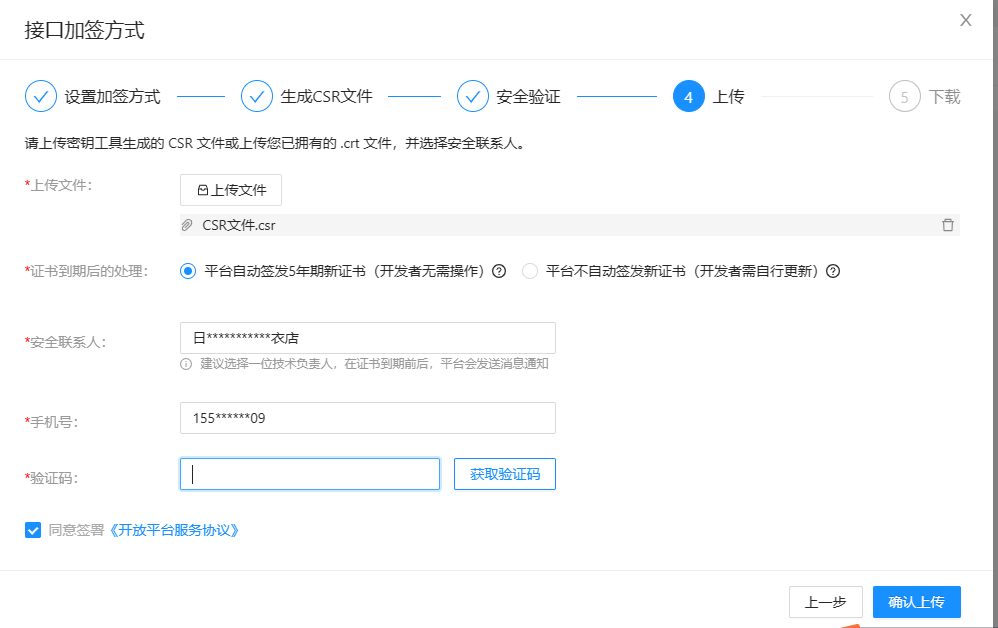Open help icon for manual certificate renewal option

coord(832,271)
